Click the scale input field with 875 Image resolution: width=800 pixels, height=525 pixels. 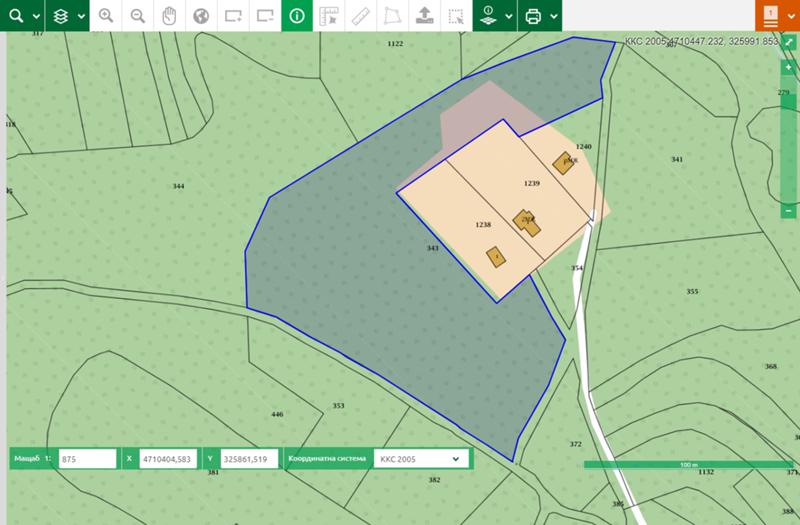click(88, 459)
